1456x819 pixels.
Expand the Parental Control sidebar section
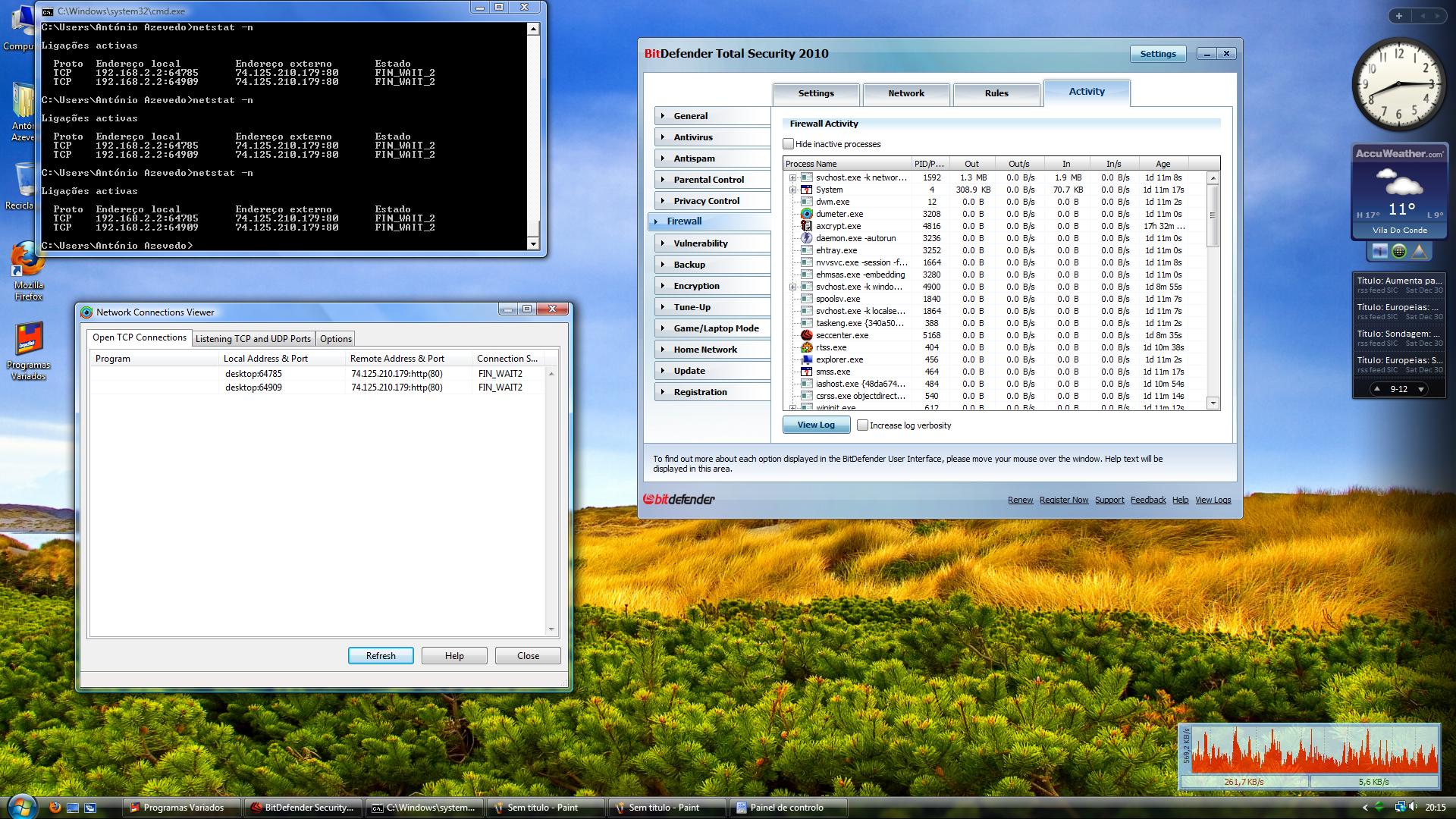(712, 180)
